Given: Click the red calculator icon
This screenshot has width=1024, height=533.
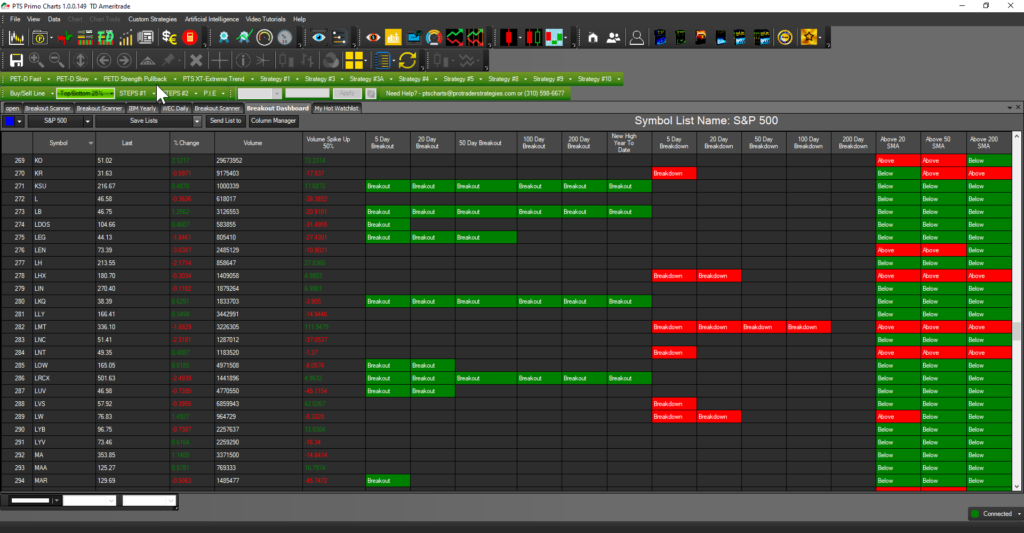Looking at the screenshot, I should coord(190,38).
